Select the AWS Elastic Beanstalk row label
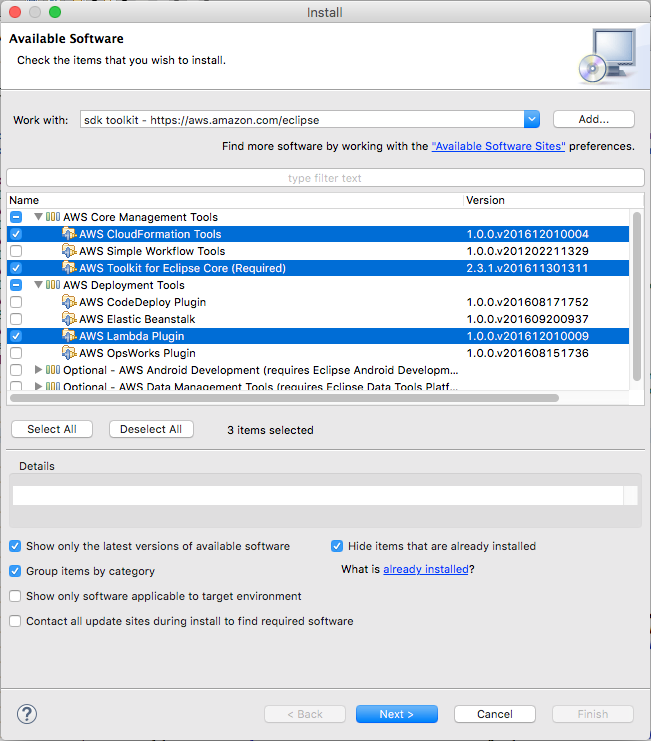This screenshot has height=741, width=651. coord(137,319)
